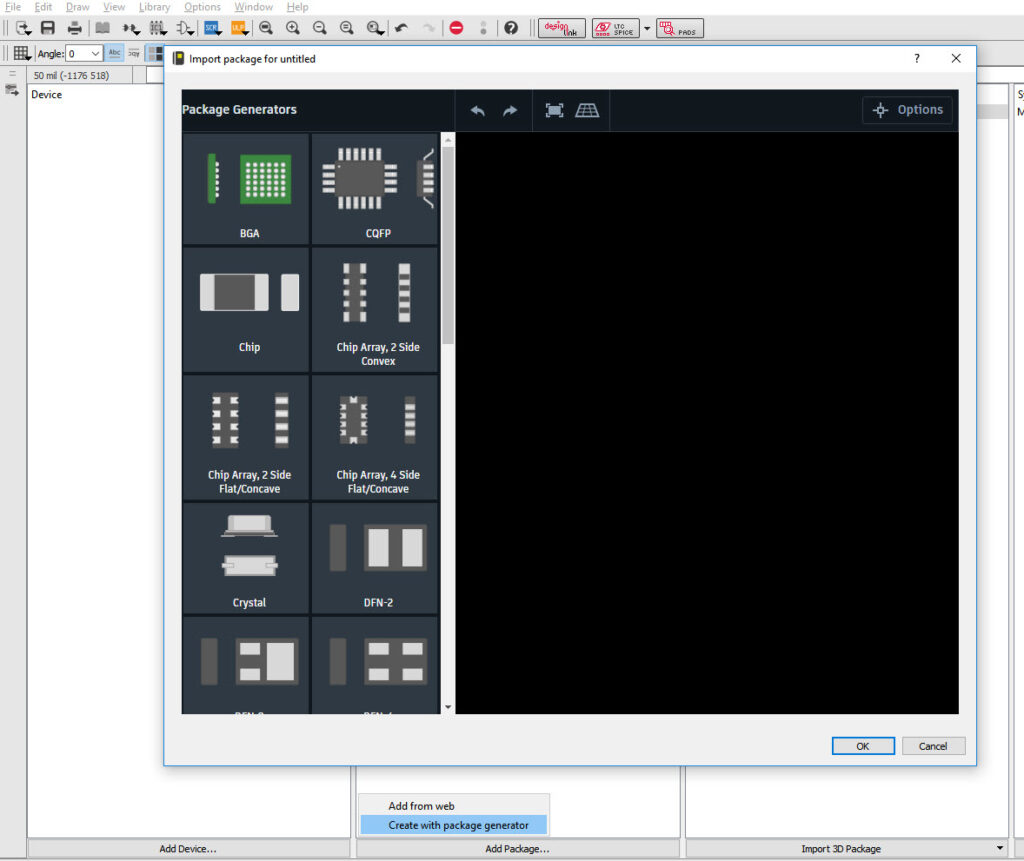Open the file export icon

pos(23,28)
